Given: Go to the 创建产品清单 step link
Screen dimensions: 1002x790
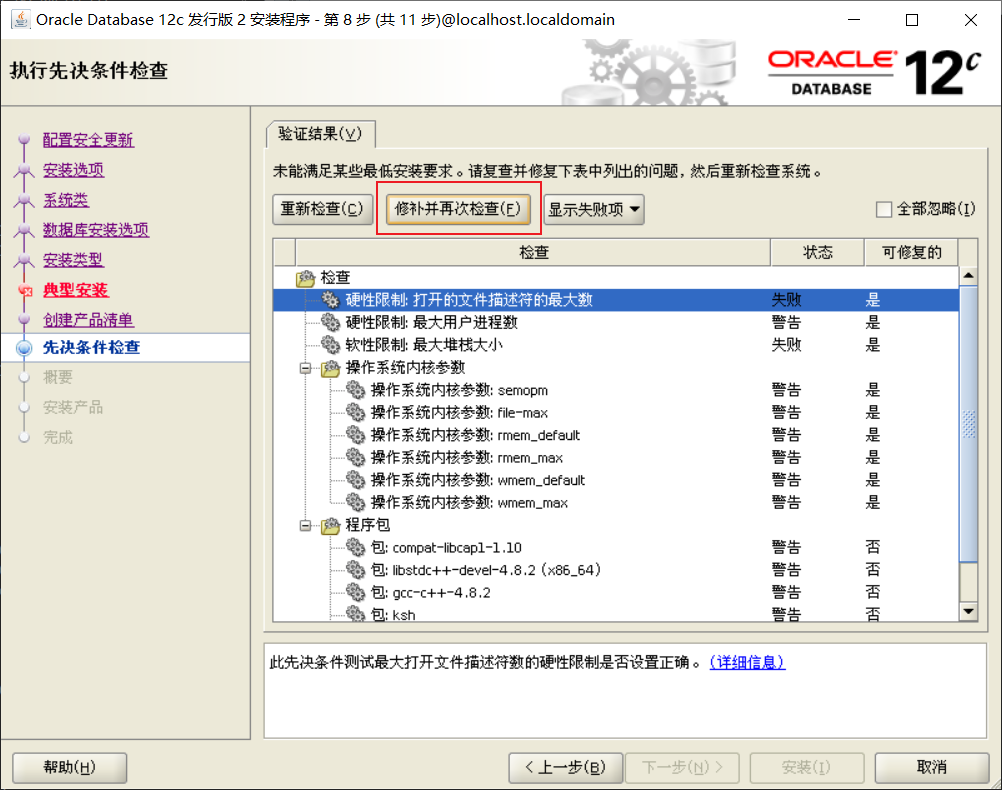Looking at the screenshot, I should (x=88, y=320).
